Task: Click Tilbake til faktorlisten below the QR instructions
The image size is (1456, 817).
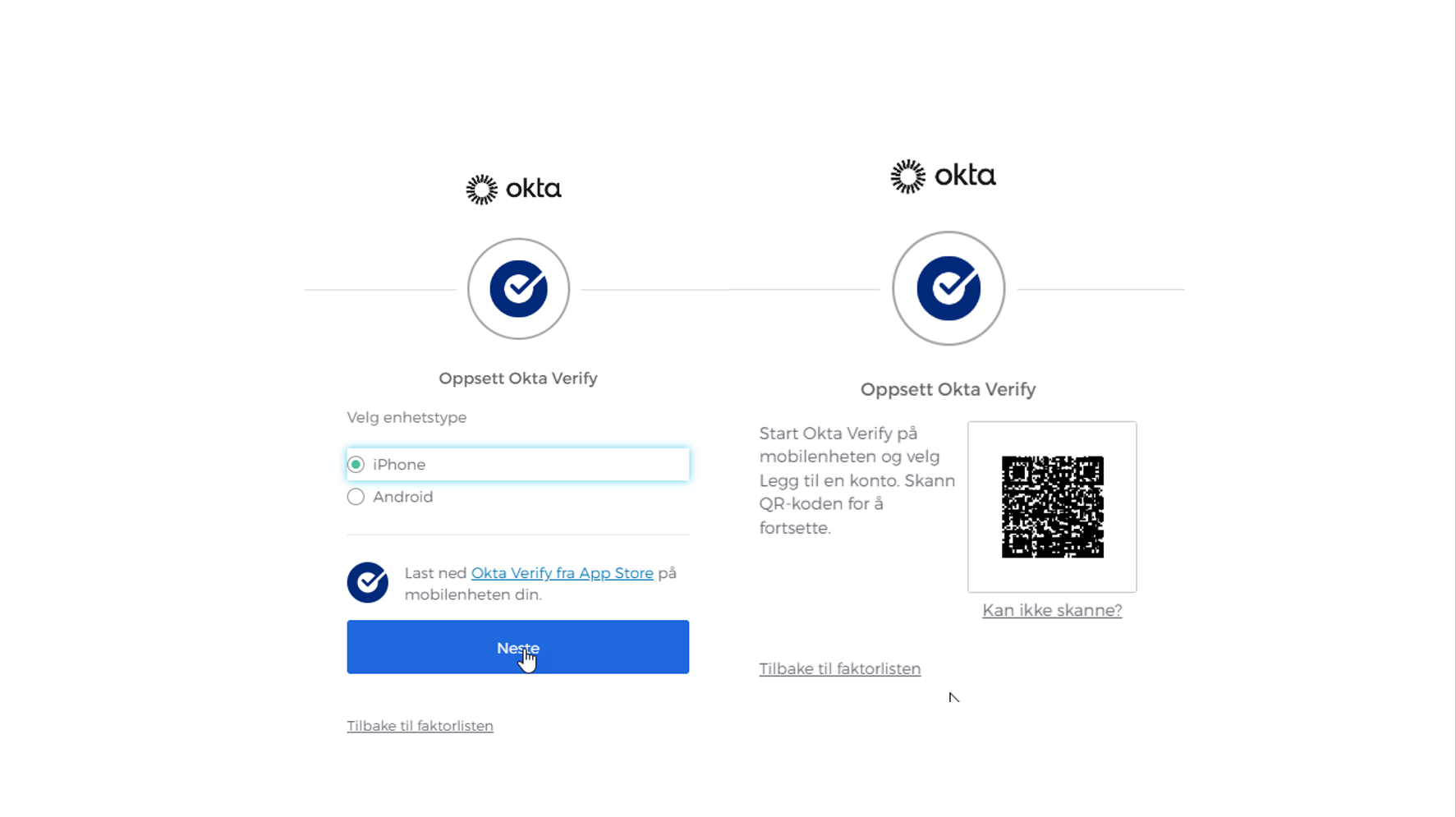Action: click(840, 668)
